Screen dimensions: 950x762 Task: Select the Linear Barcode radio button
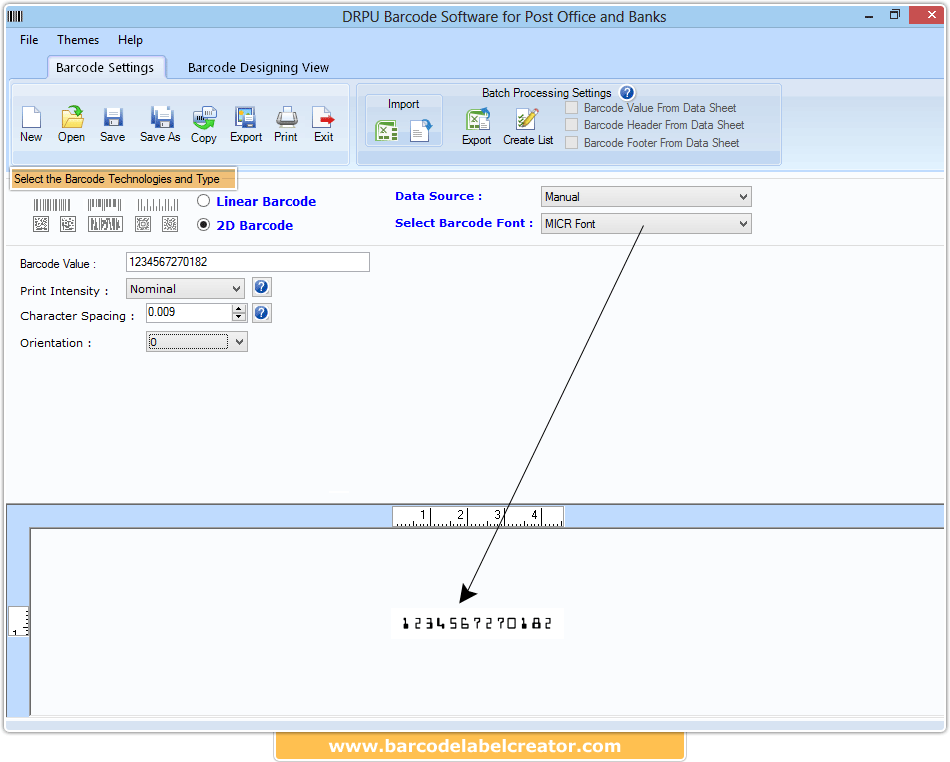tap(203, 201)
